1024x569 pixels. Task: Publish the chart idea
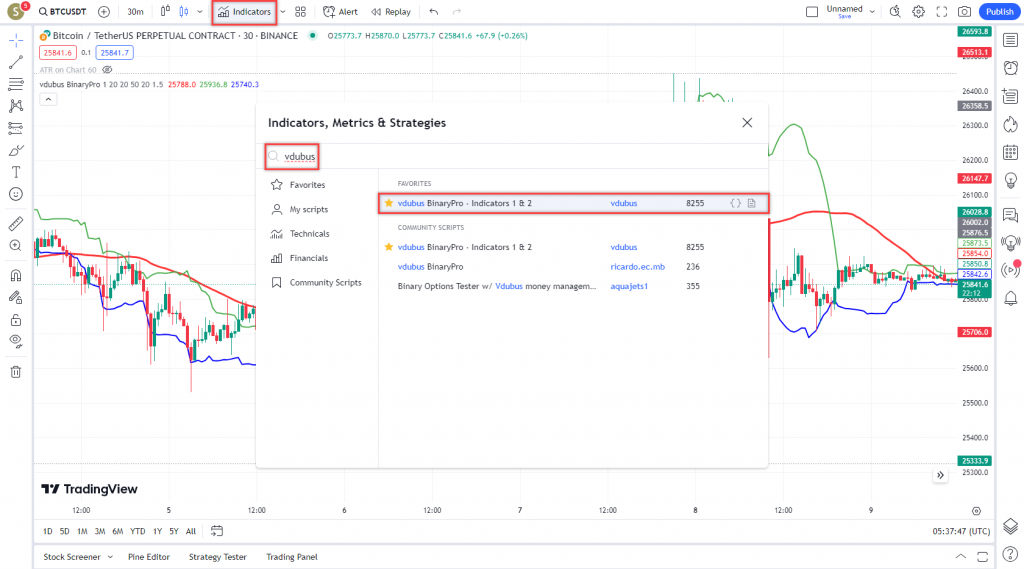[999, 12]
